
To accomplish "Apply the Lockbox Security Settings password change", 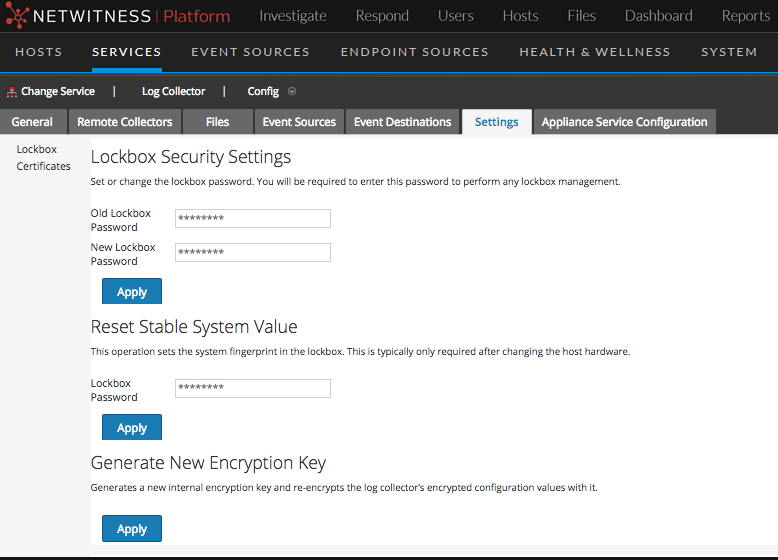I will click(x=132, y=292).
